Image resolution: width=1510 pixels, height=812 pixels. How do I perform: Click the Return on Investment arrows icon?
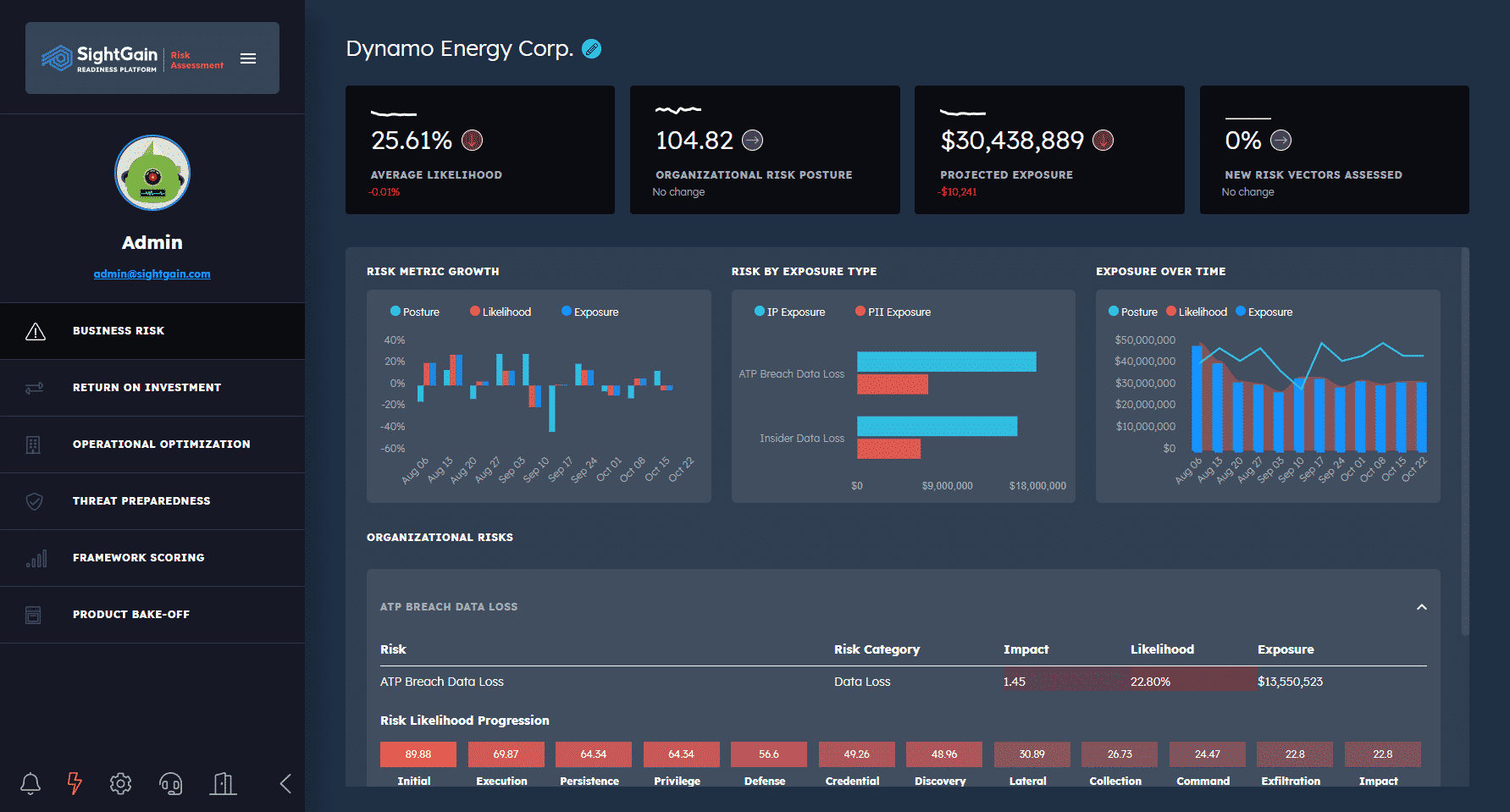[x=35, y=388]
